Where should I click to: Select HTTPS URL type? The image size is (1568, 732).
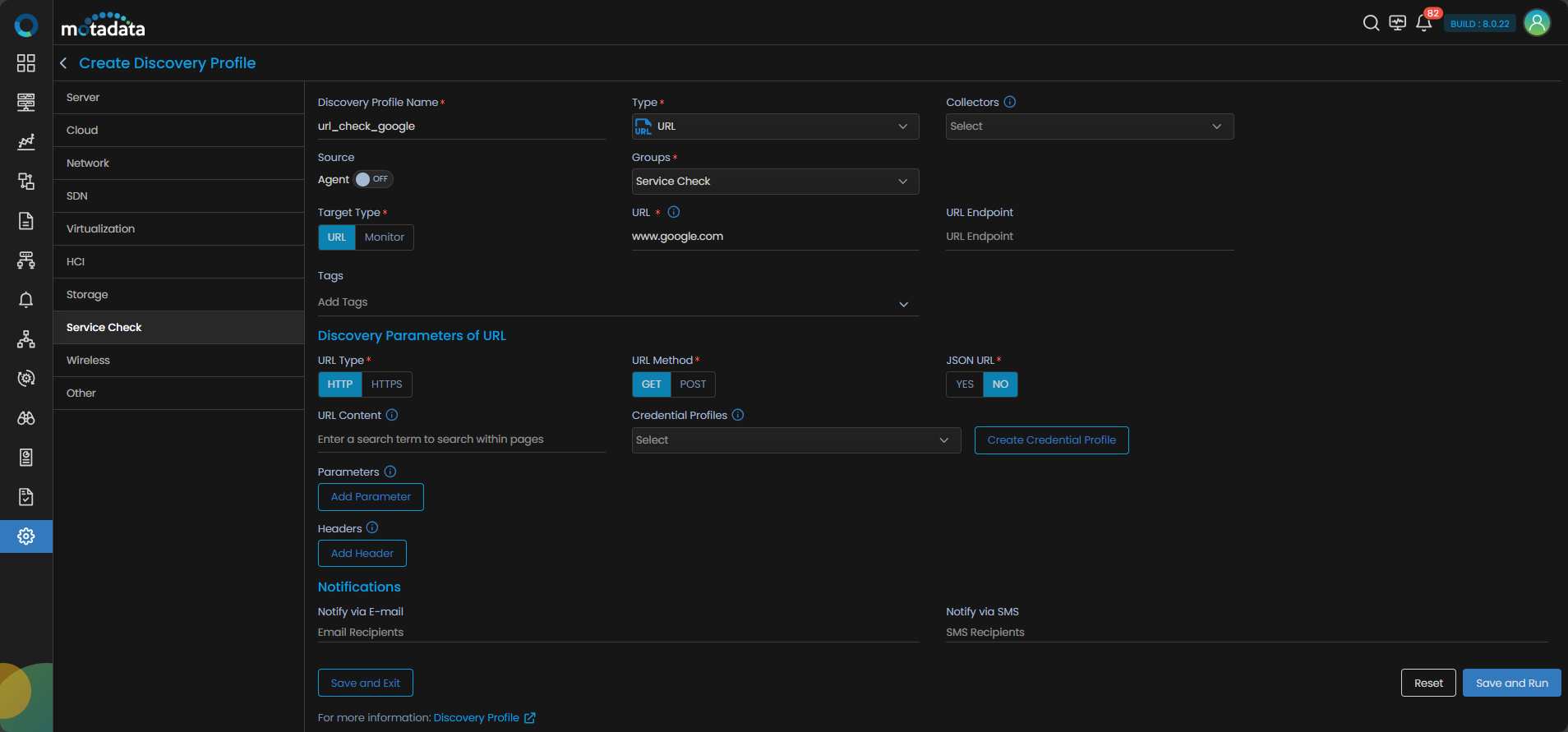coord(387,384)
